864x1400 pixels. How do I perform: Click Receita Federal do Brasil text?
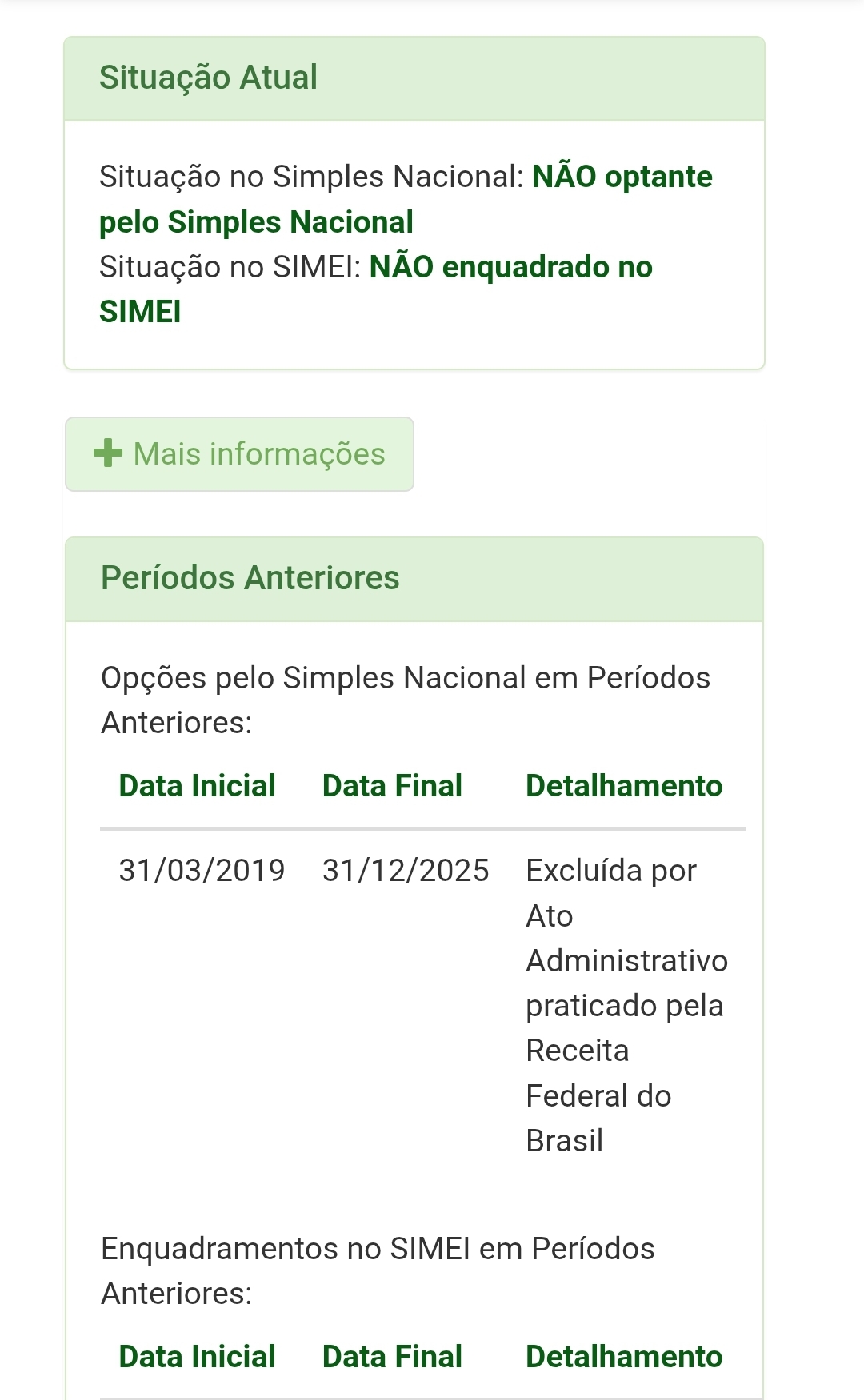click(598, 1095)
